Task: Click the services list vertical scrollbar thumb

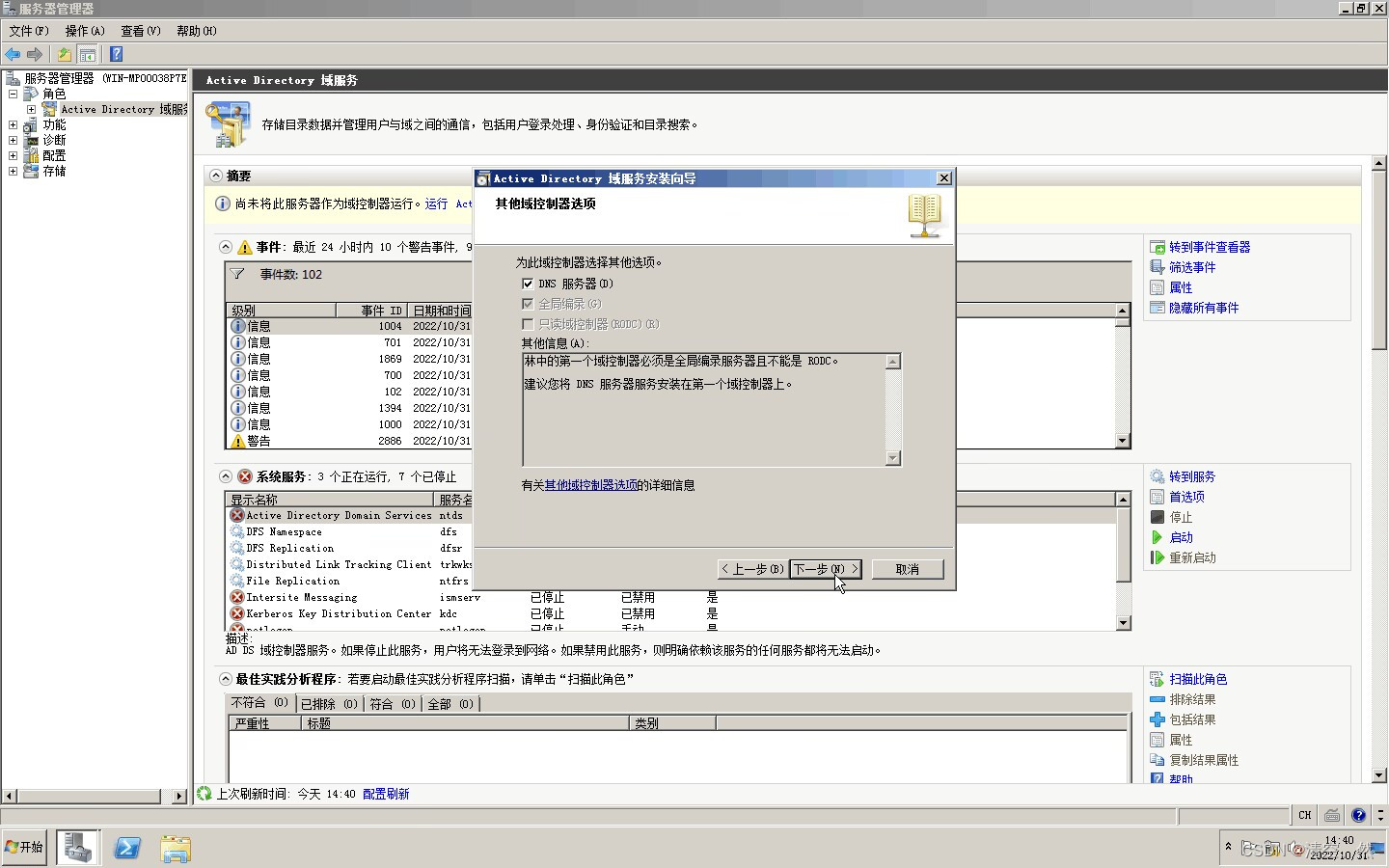Action: point(1123,545)
